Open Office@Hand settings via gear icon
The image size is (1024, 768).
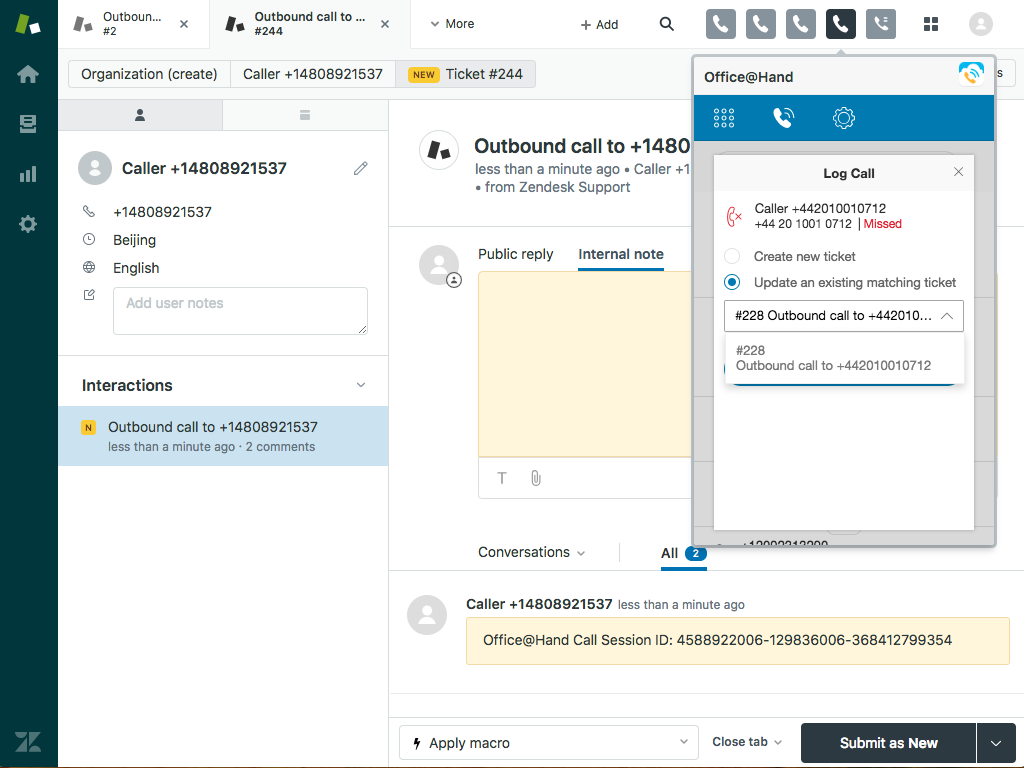(844, 117)
